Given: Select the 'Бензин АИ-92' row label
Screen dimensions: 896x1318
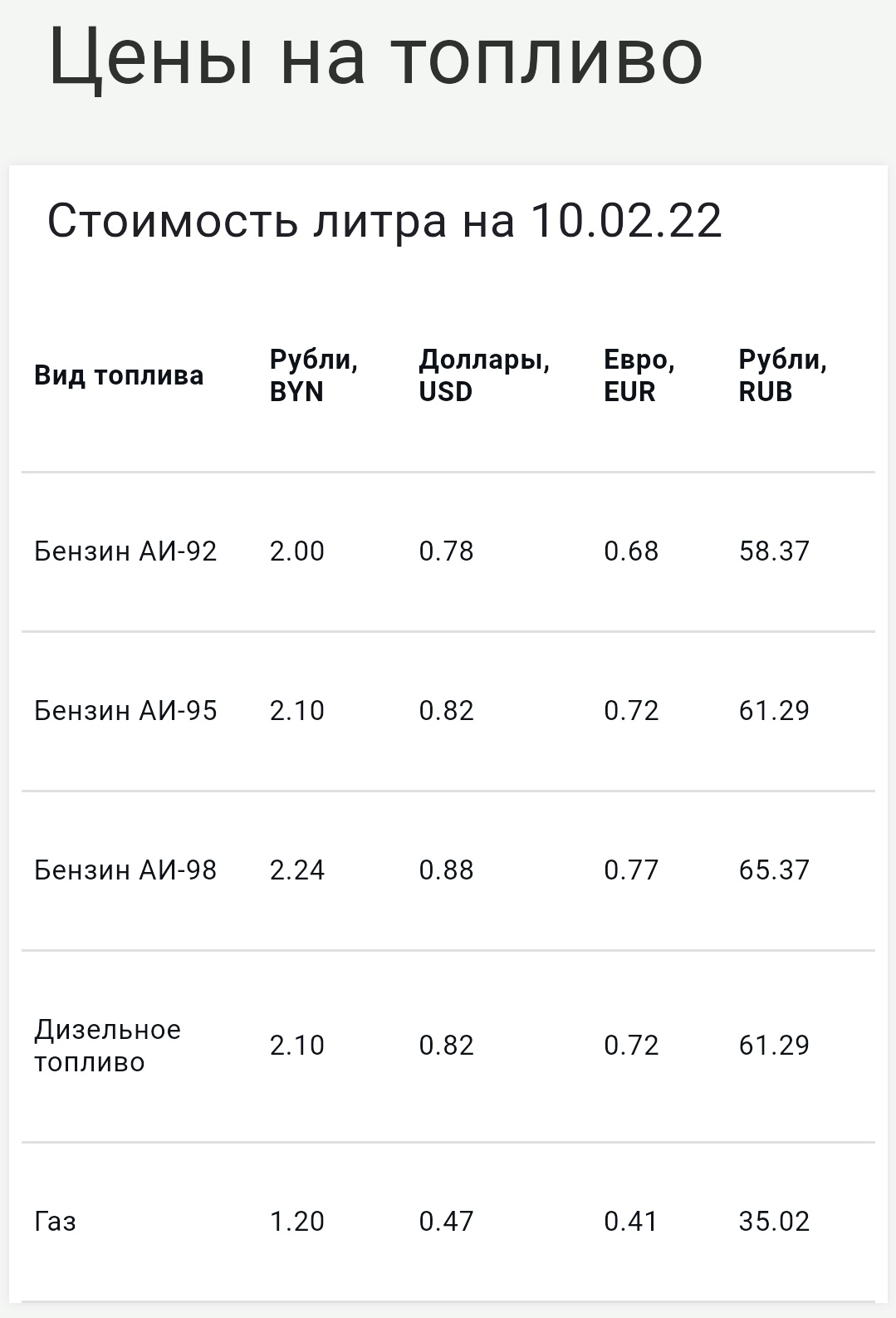Looking at the screenshot, I should point(125,551).
